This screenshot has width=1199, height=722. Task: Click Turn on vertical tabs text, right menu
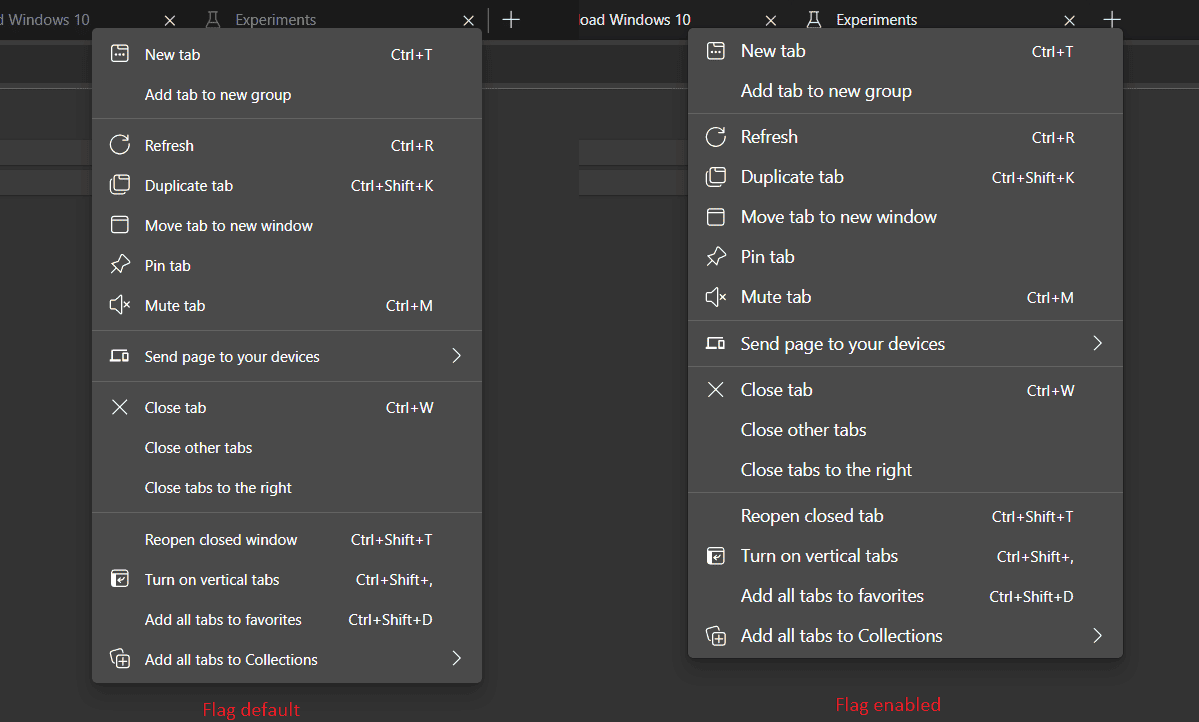point(819,556)
